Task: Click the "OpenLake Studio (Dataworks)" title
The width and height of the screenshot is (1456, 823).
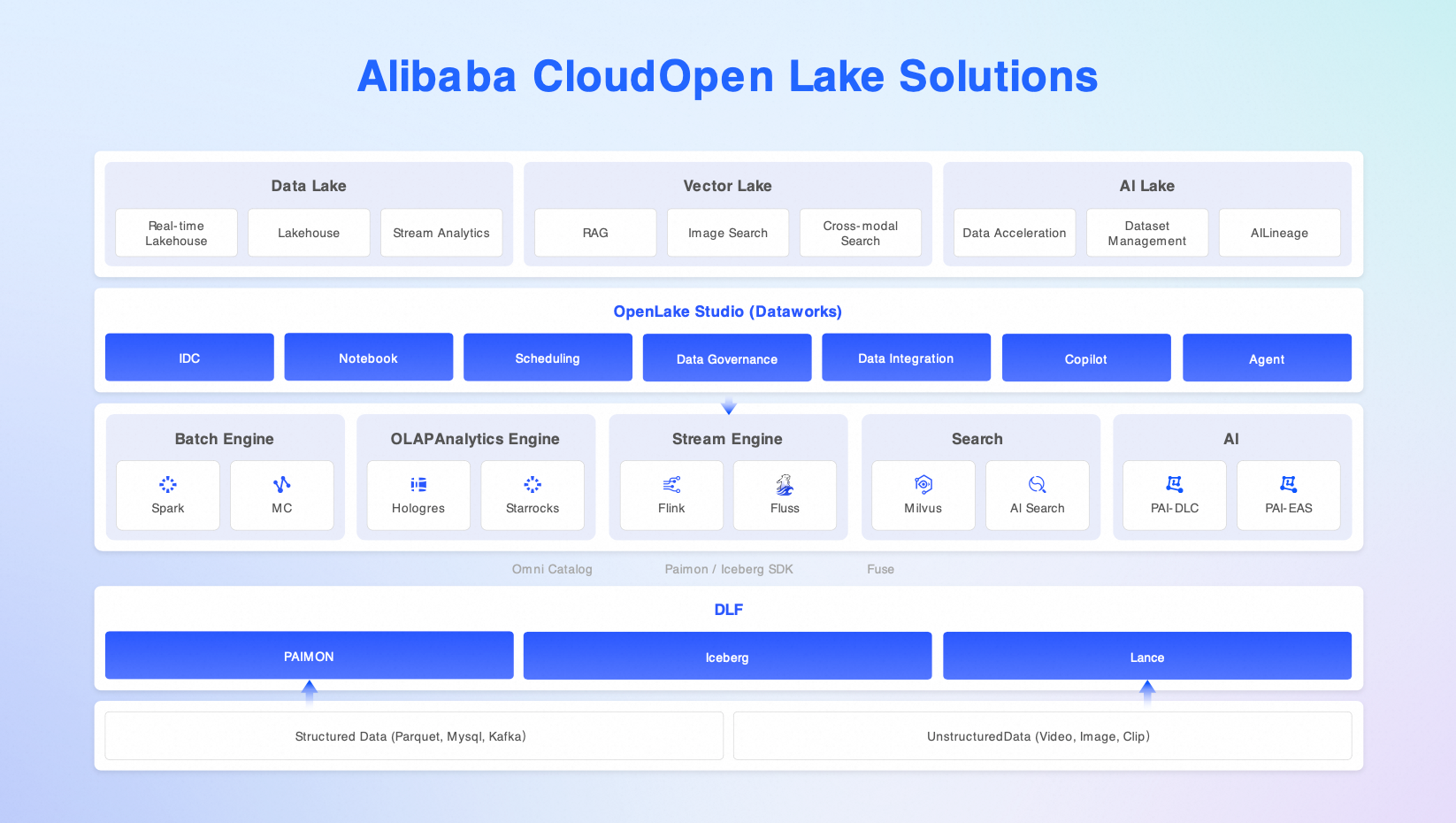Action: (x=728, y=312)
